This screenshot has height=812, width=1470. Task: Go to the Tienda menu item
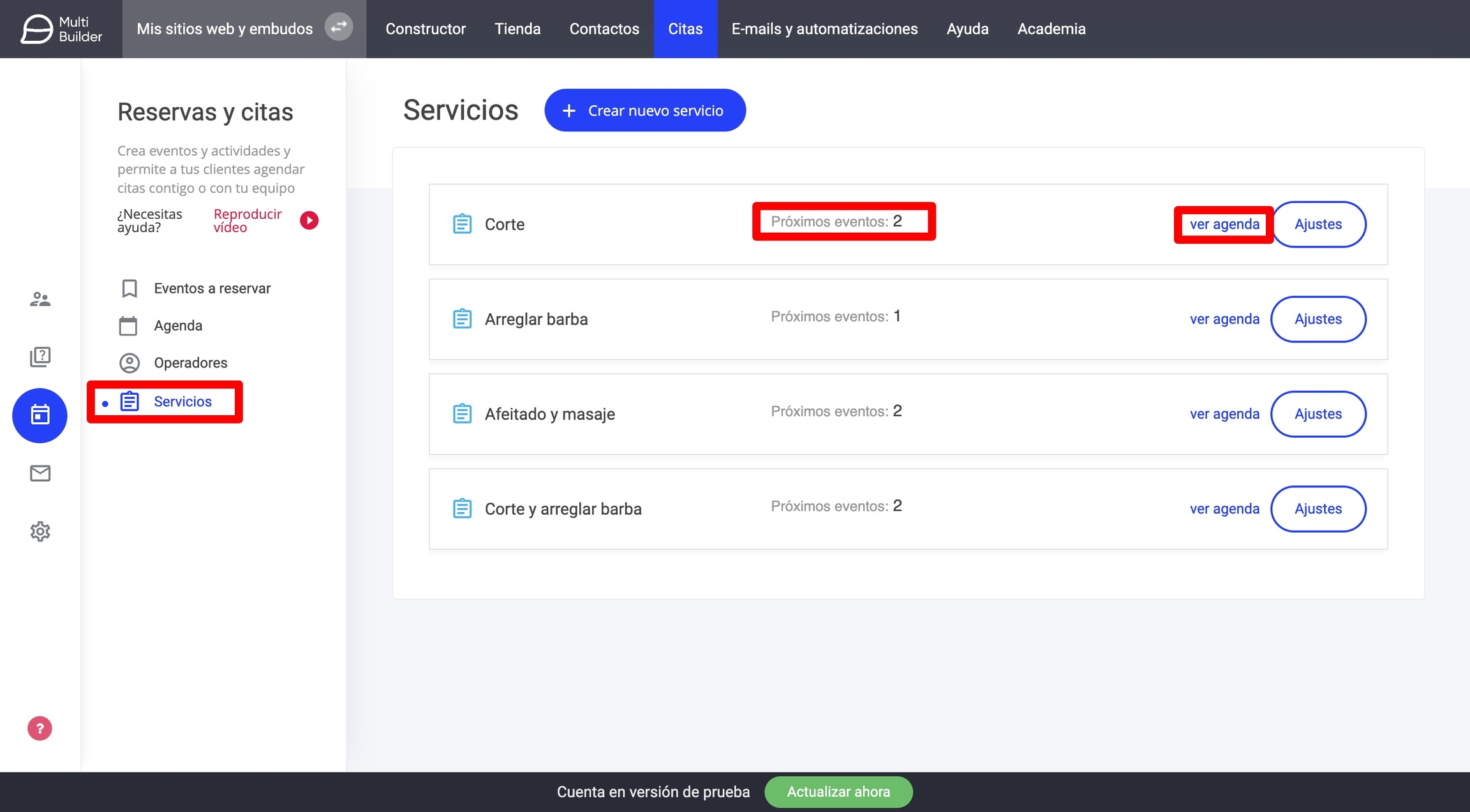click(517, 29)
